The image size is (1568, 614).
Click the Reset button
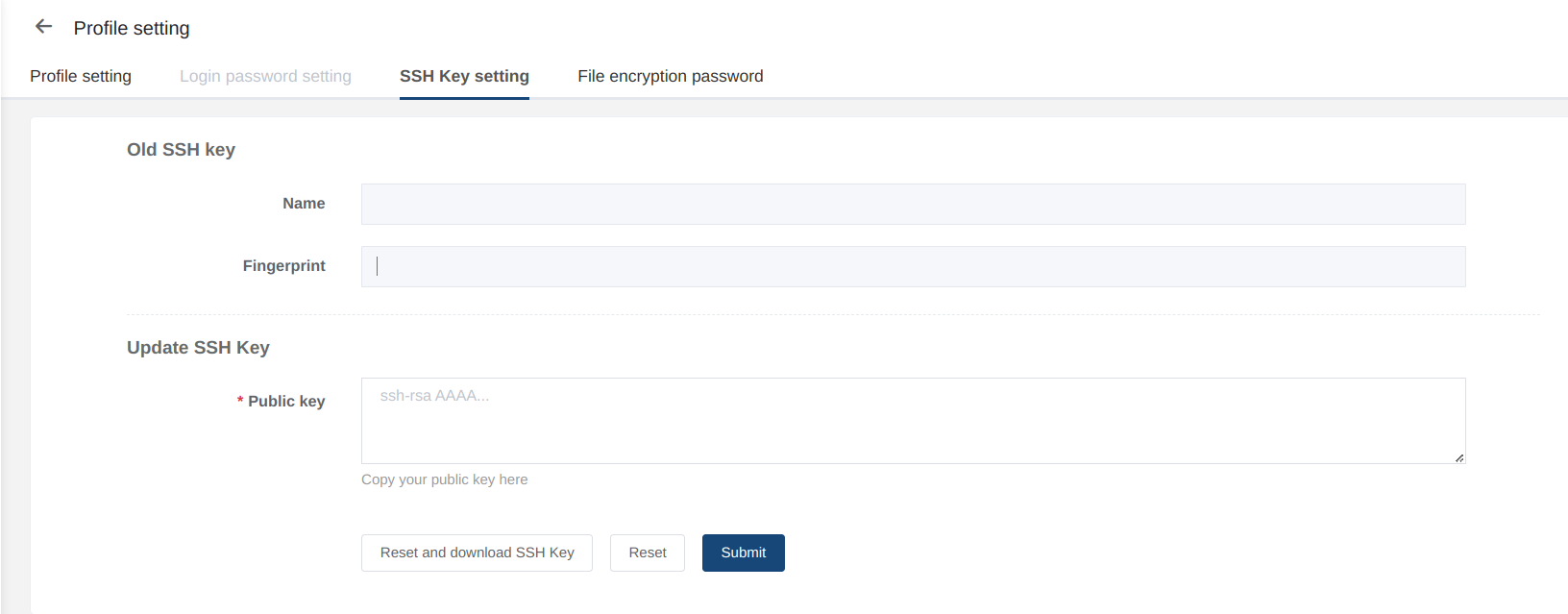click(x=647, y=553)
